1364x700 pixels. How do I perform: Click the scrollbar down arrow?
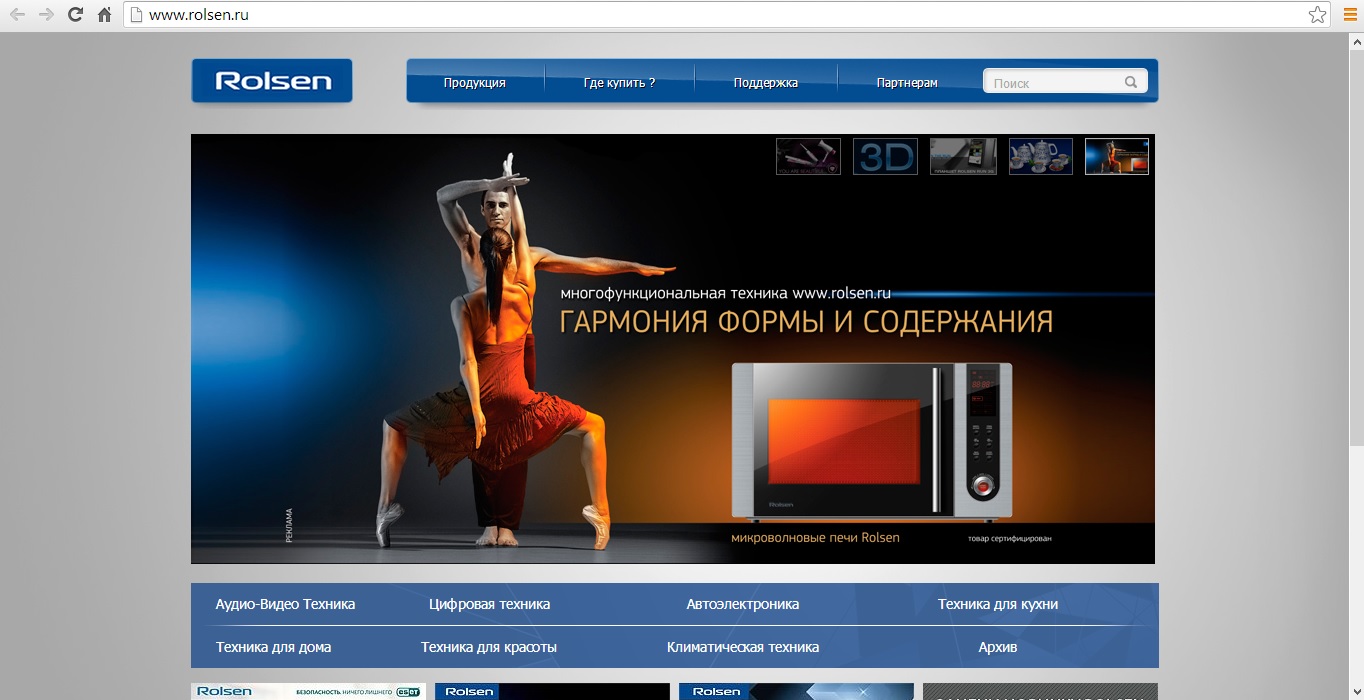click(x=1356, y=691)
